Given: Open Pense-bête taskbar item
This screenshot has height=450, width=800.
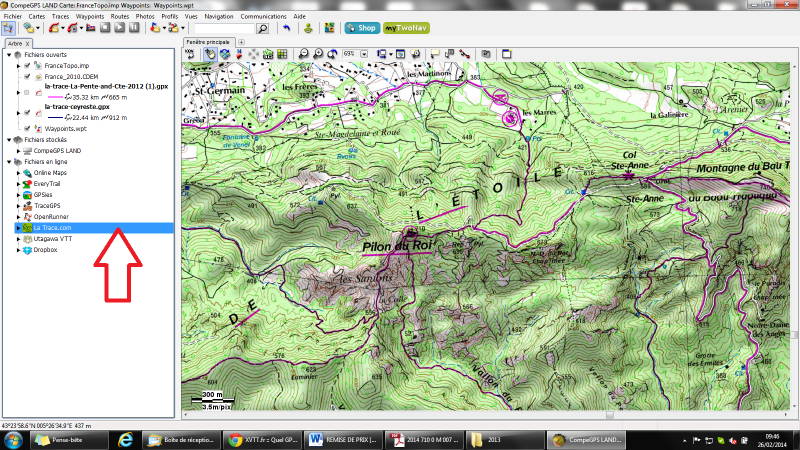Looking at the screenshot, I should (70, 440).
